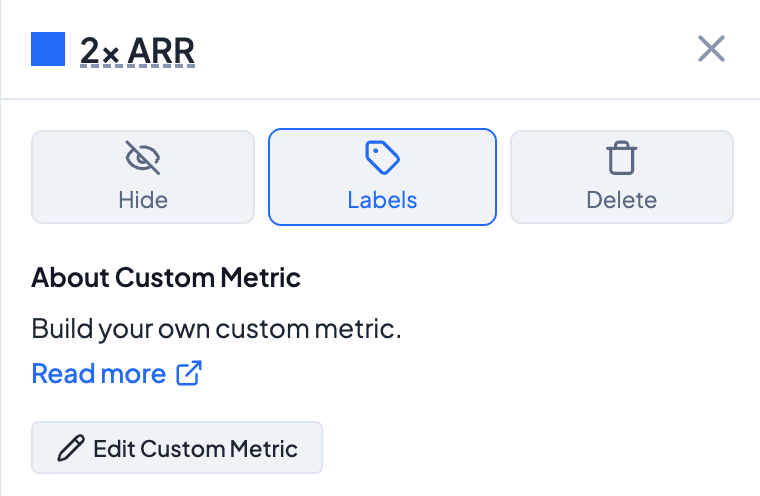The image size is (760, 496).
Task: Click the trash can icon
Action: click(621, 158)
